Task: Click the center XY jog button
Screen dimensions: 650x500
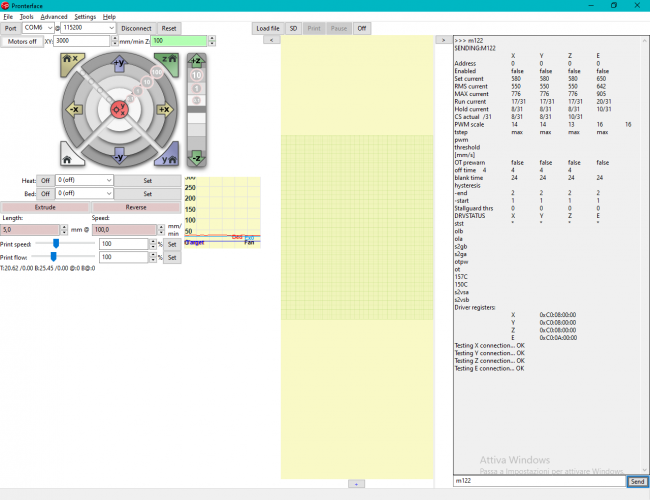Action: pos(119,109)
